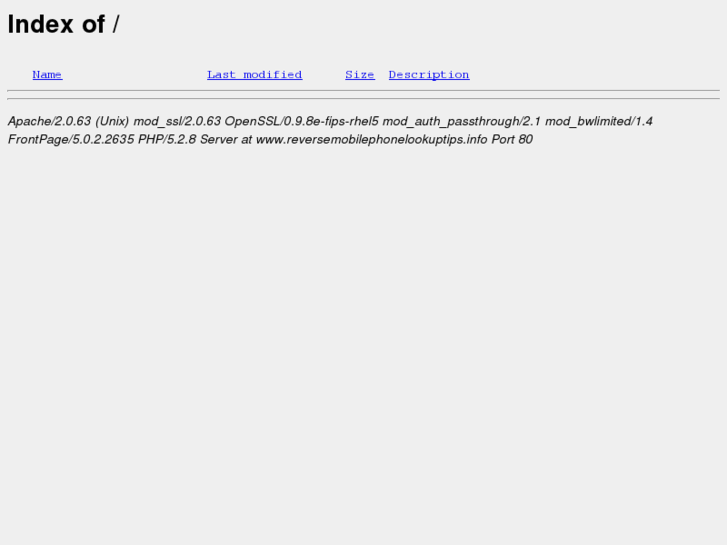Image resolution: width=727 pixels, height=545 pixels.
Task: Click the (Unix) text in server signature
Action: pyautogui.click(x=112, y=122)
